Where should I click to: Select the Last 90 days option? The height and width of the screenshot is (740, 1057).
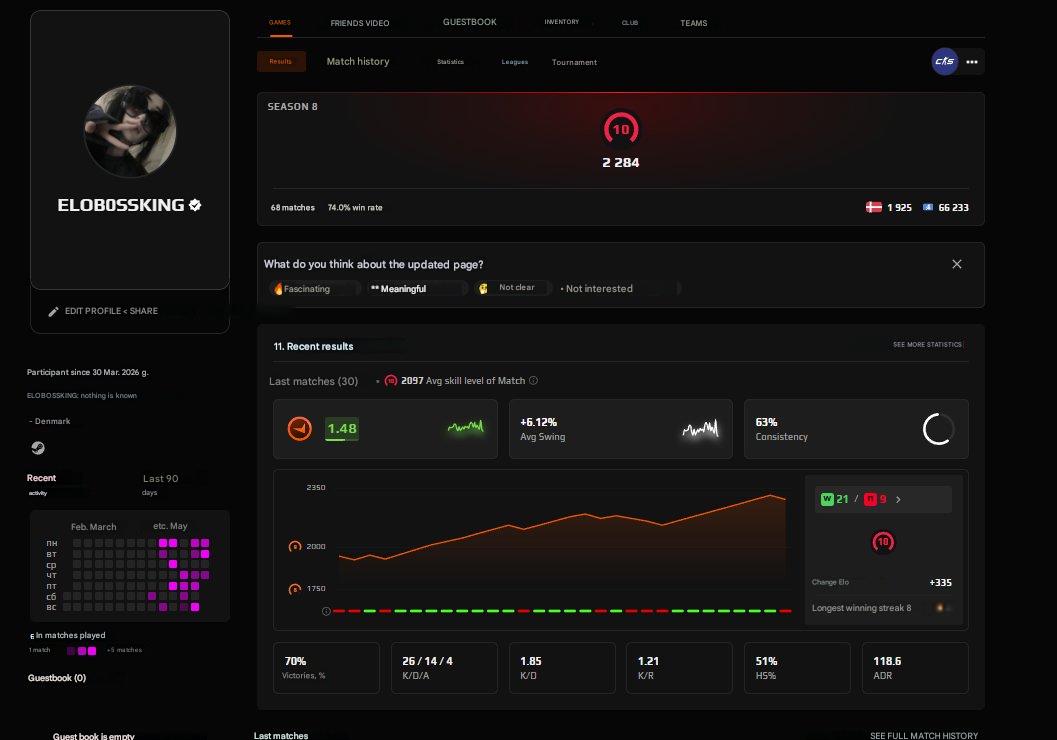click(x=160, y=484)
